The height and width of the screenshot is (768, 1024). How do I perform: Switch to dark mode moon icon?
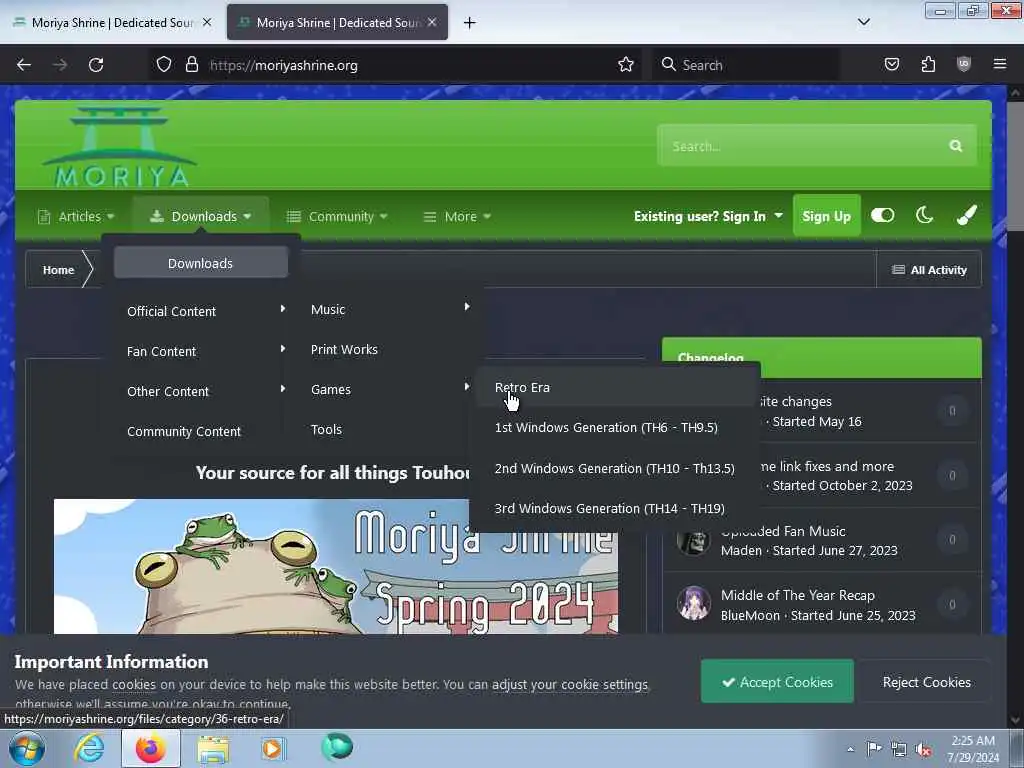(924, 215)
